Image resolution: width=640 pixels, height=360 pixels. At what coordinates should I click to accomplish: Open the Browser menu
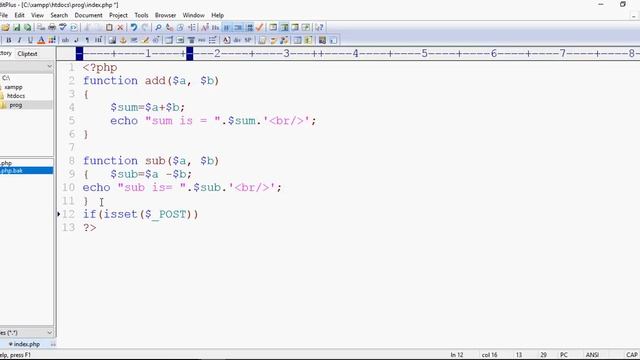click(x=165, y=15)
